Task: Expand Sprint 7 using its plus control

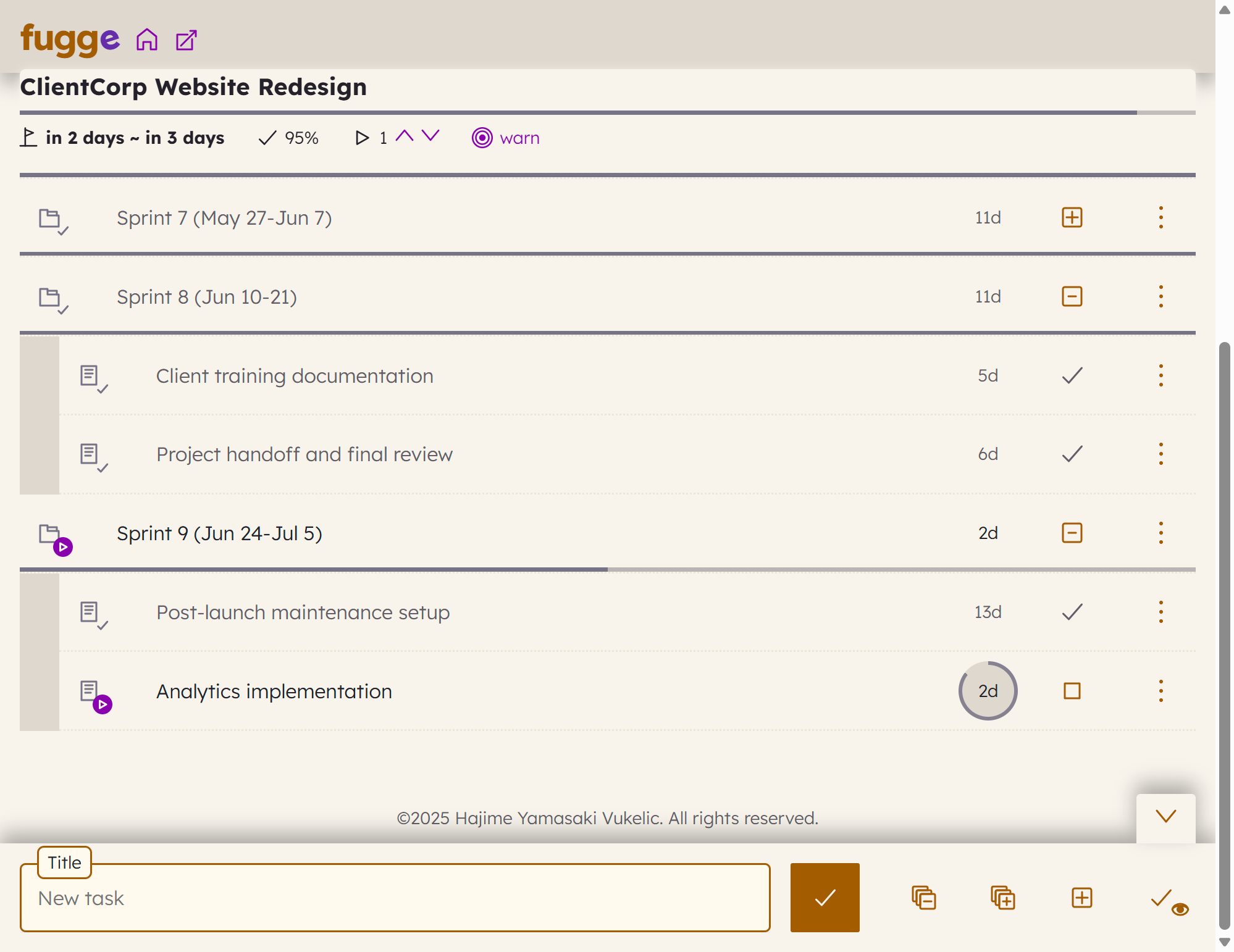Action: click(1072, 217)
